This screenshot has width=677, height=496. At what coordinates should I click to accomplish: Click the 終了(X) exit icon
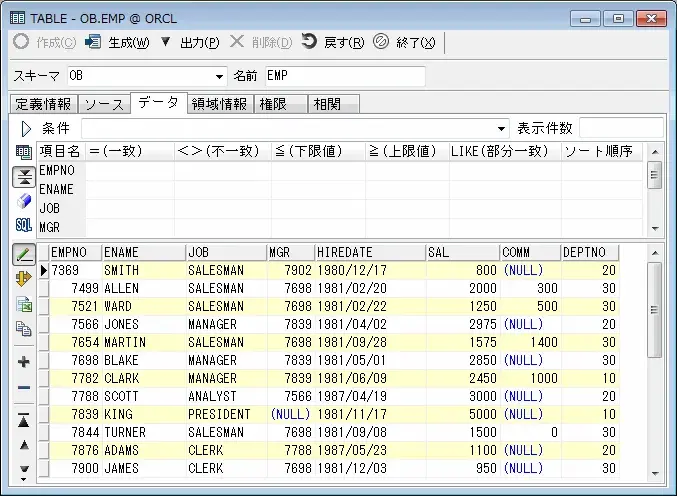pos(381,42)
